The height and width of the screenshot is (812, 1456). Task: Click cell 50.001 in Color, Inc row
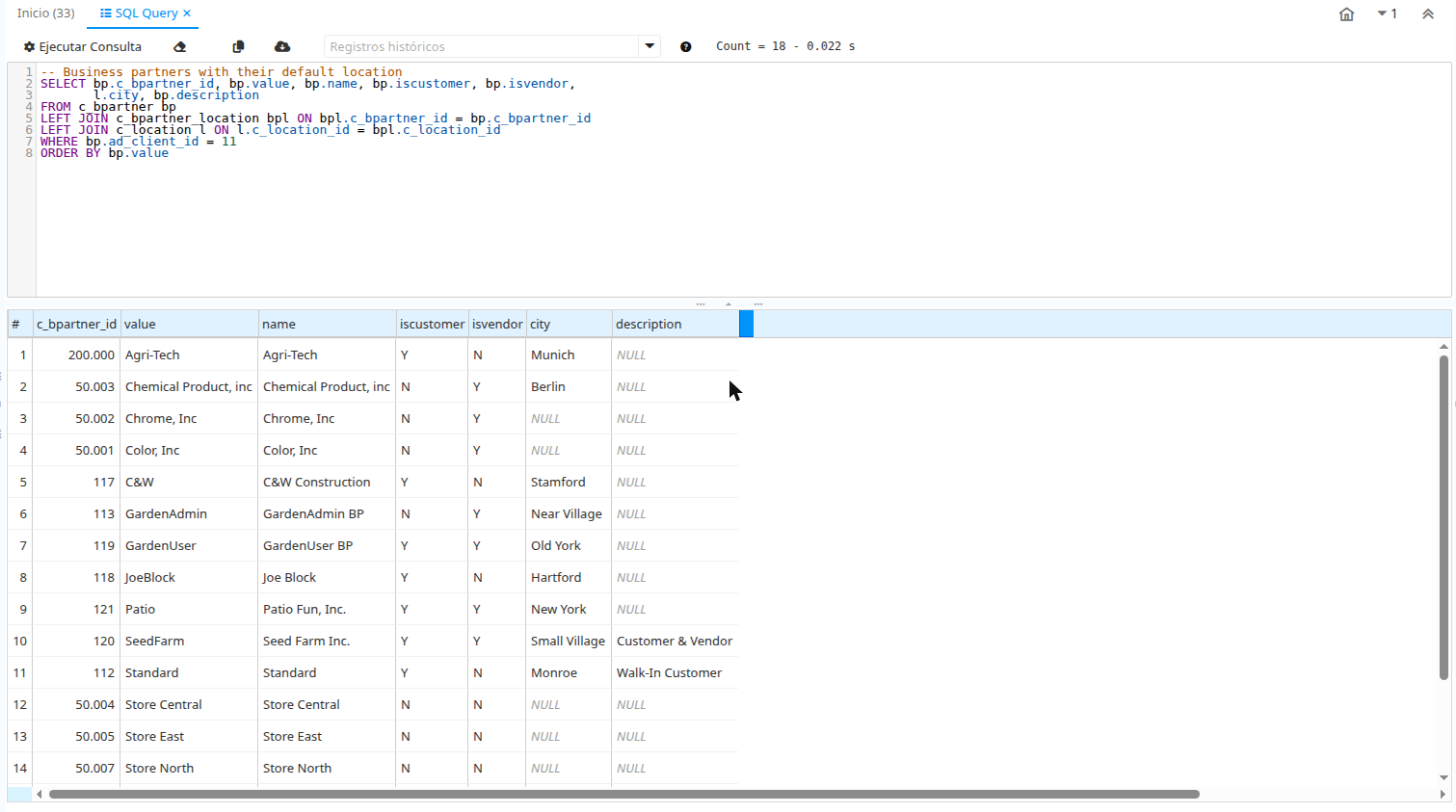coord(77,451)
